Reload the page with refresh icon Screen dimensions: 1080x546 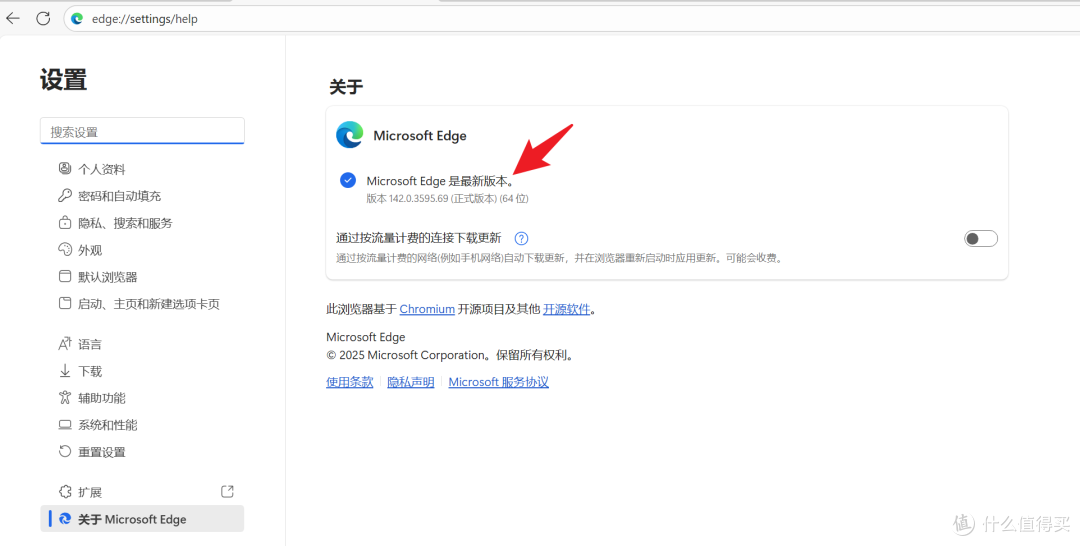43,19
